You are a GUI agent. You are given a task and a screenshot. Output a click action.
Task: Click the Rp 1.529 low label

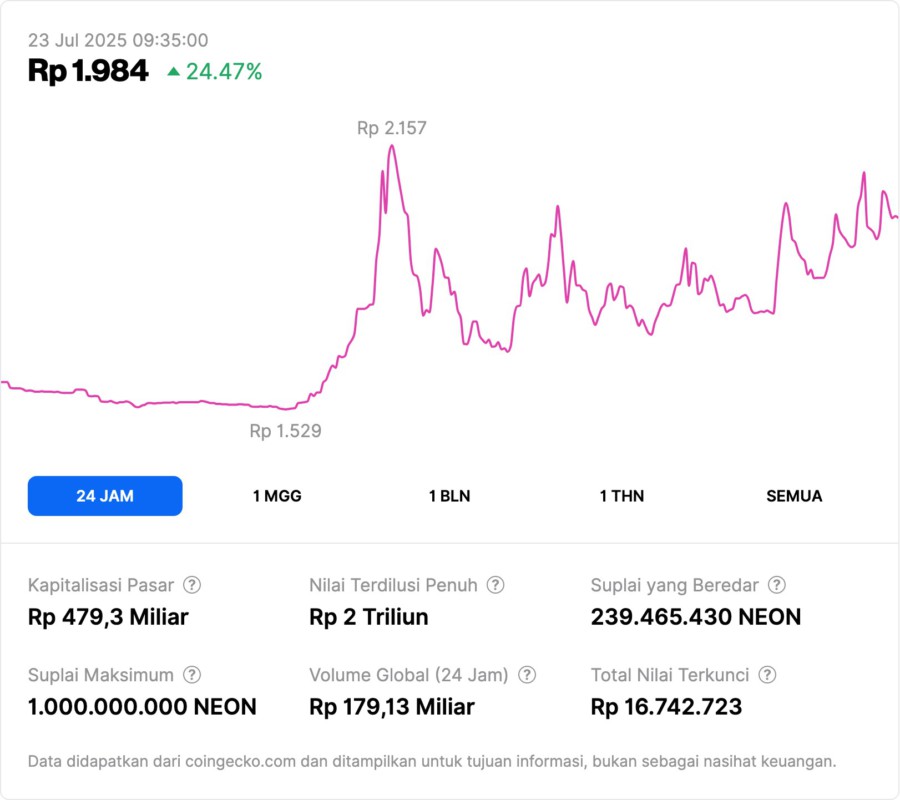(x=285, y=431)
